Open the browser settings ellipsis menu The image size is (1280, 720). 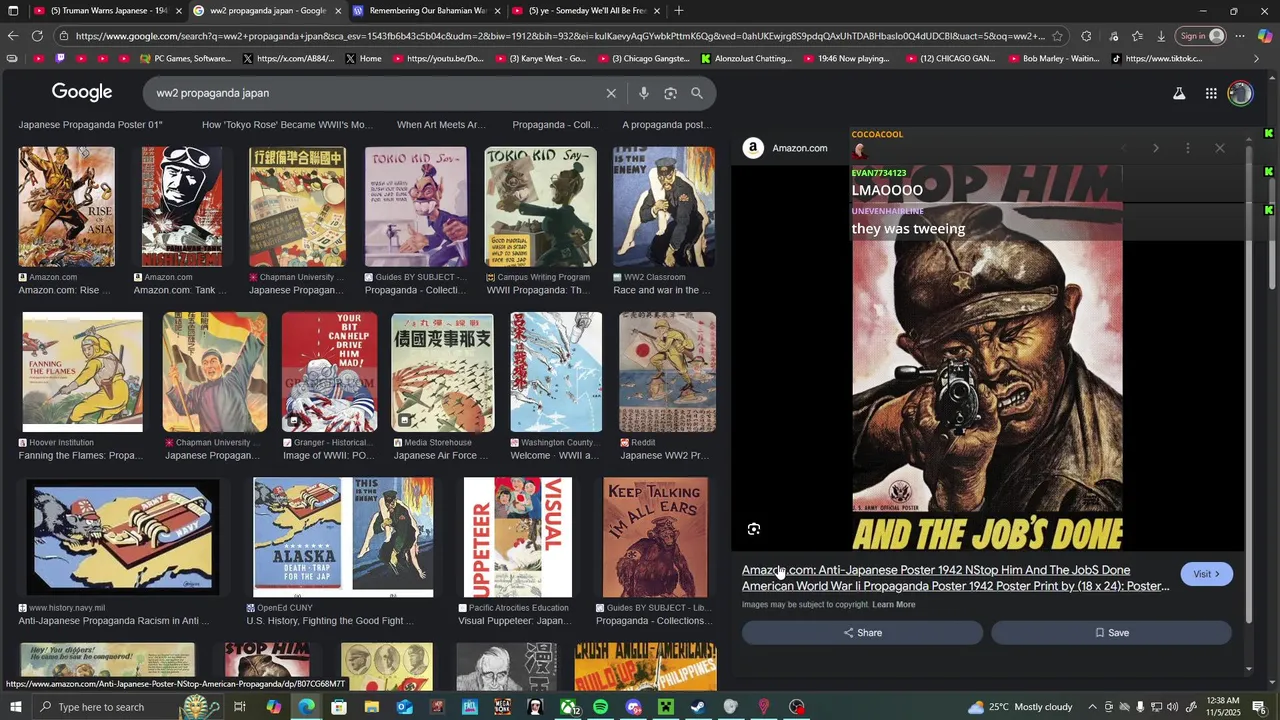(x=1240, y=36)
